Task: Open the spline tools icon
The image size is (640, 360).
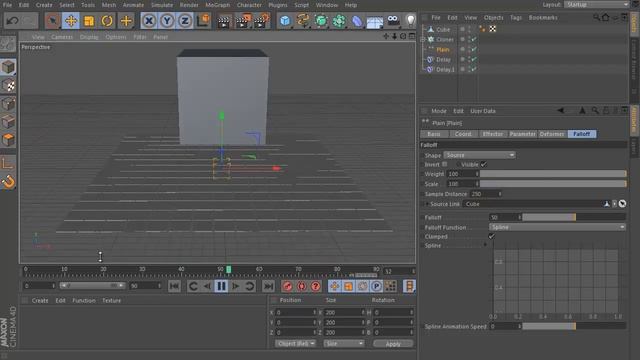Action: point(303,20)
